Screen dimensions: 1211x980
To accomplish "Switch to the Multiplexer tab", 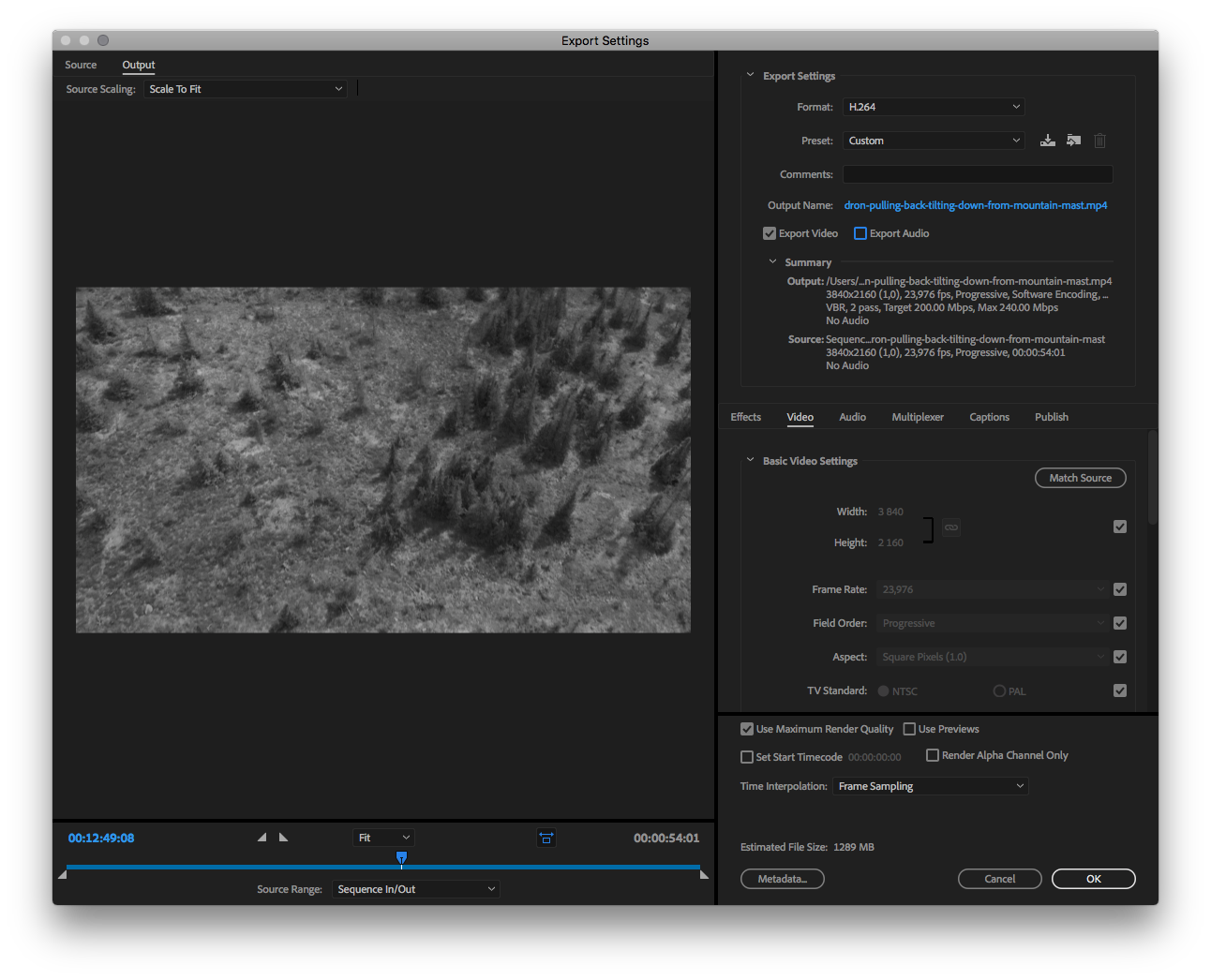I will (918, 417).
